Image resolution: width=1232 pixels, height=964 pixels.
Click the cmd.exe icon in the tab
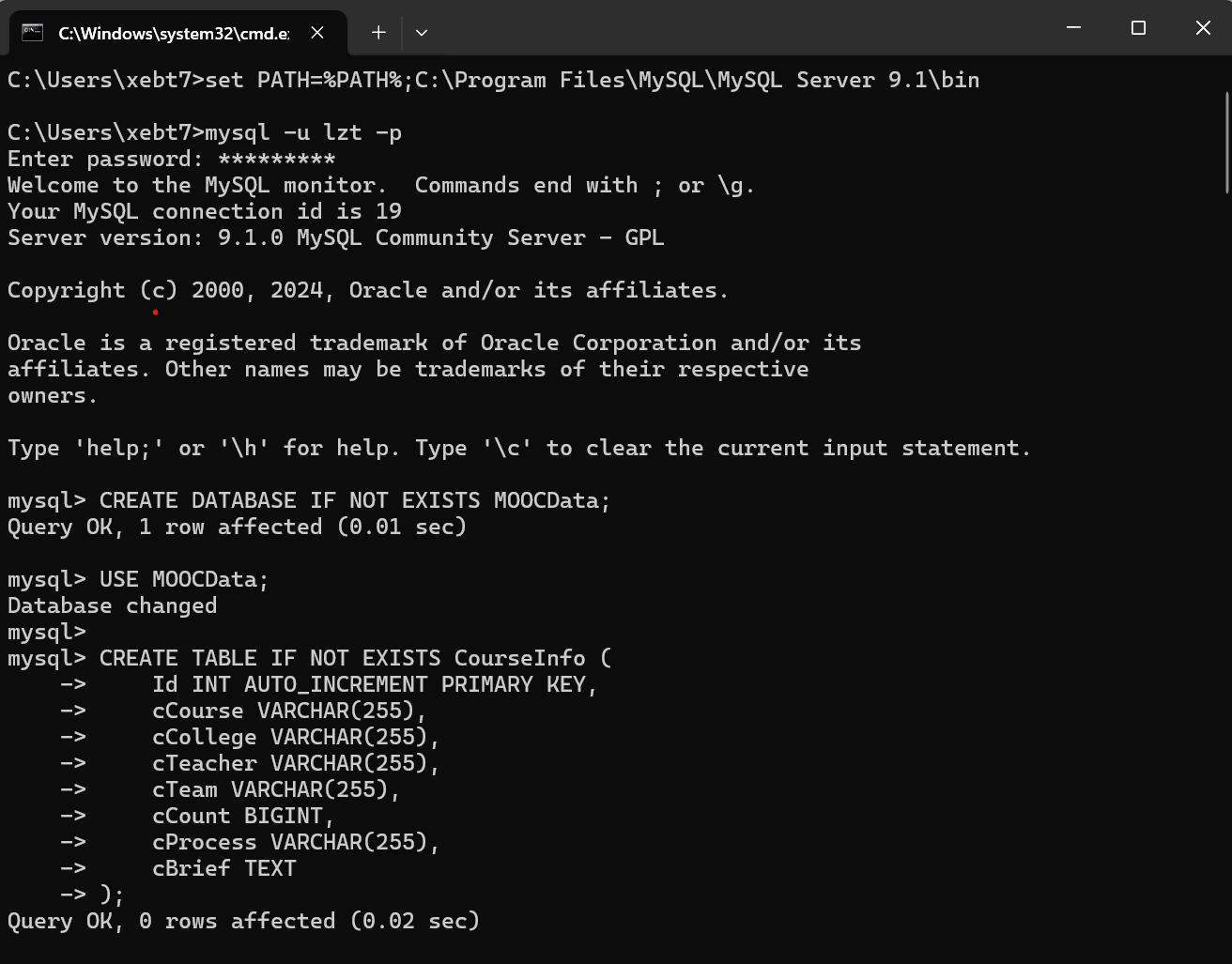(33, 33)
